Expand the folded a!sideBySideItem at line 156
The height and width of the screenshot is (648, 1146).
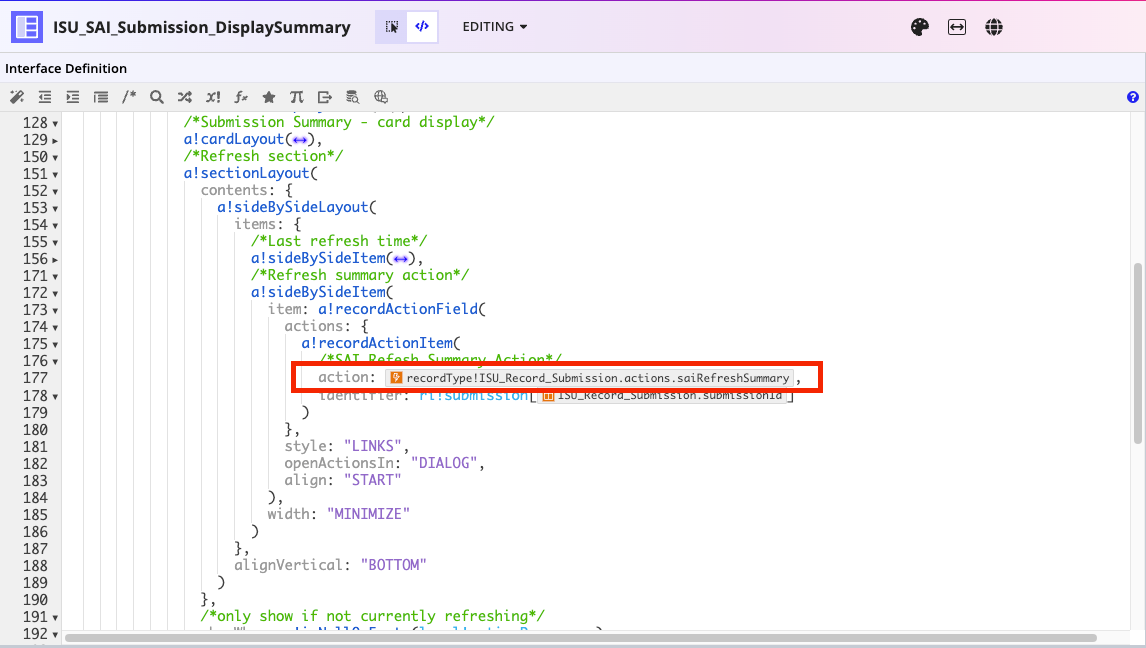pos(55,259)
